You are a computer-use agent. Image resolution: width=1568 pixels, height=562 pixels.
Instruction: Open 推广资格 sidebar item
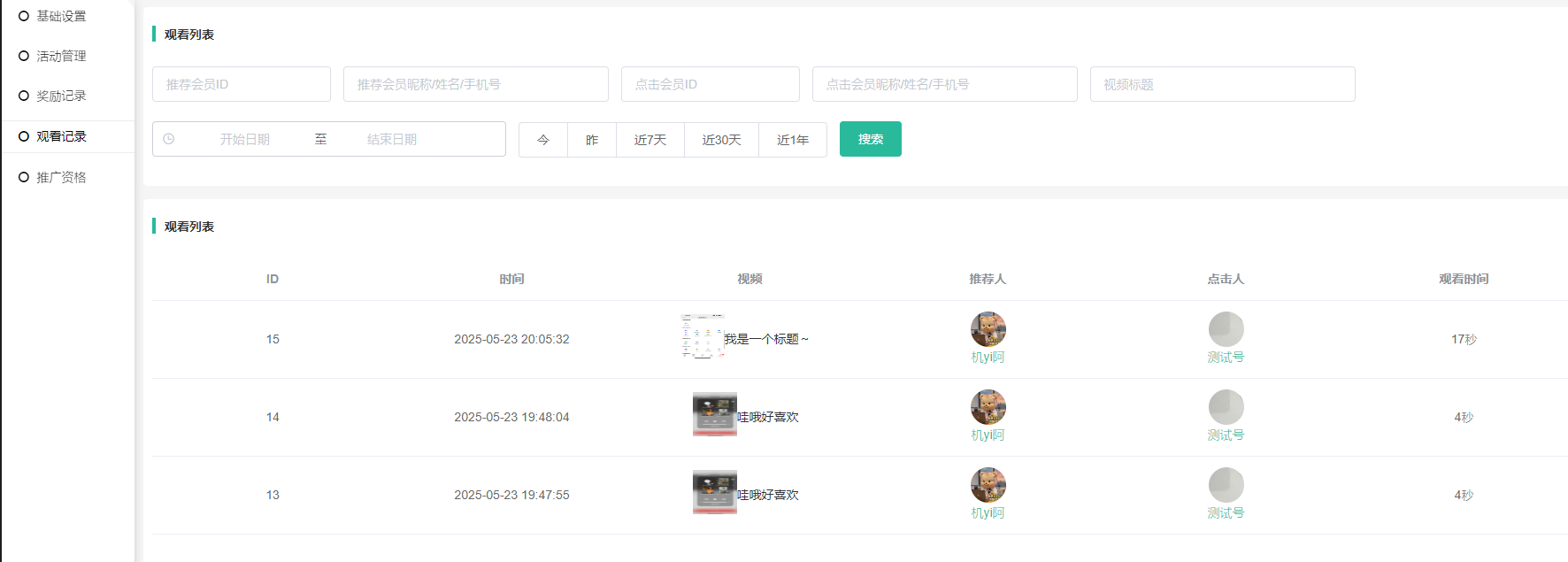click(x=61, y=177)
